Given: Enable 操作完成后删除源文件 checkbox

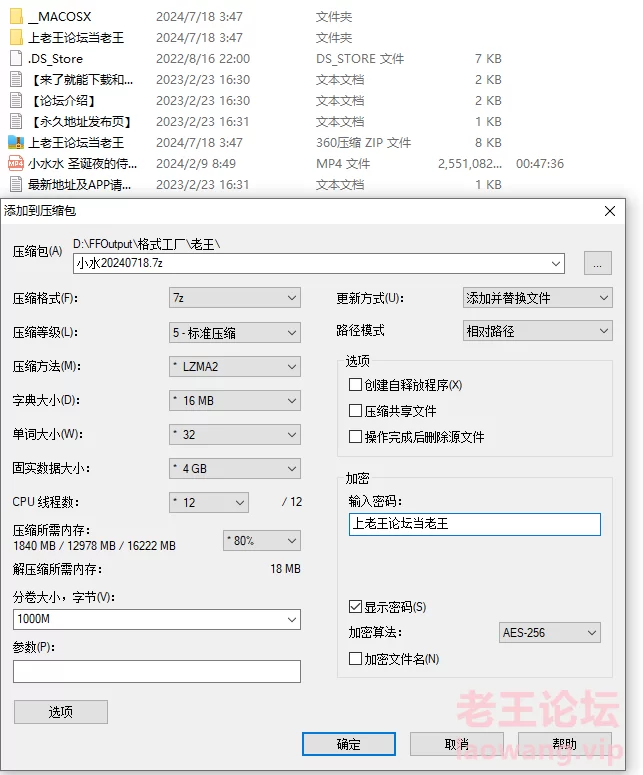Looking at the screenshot, I should tap(355, 436).
